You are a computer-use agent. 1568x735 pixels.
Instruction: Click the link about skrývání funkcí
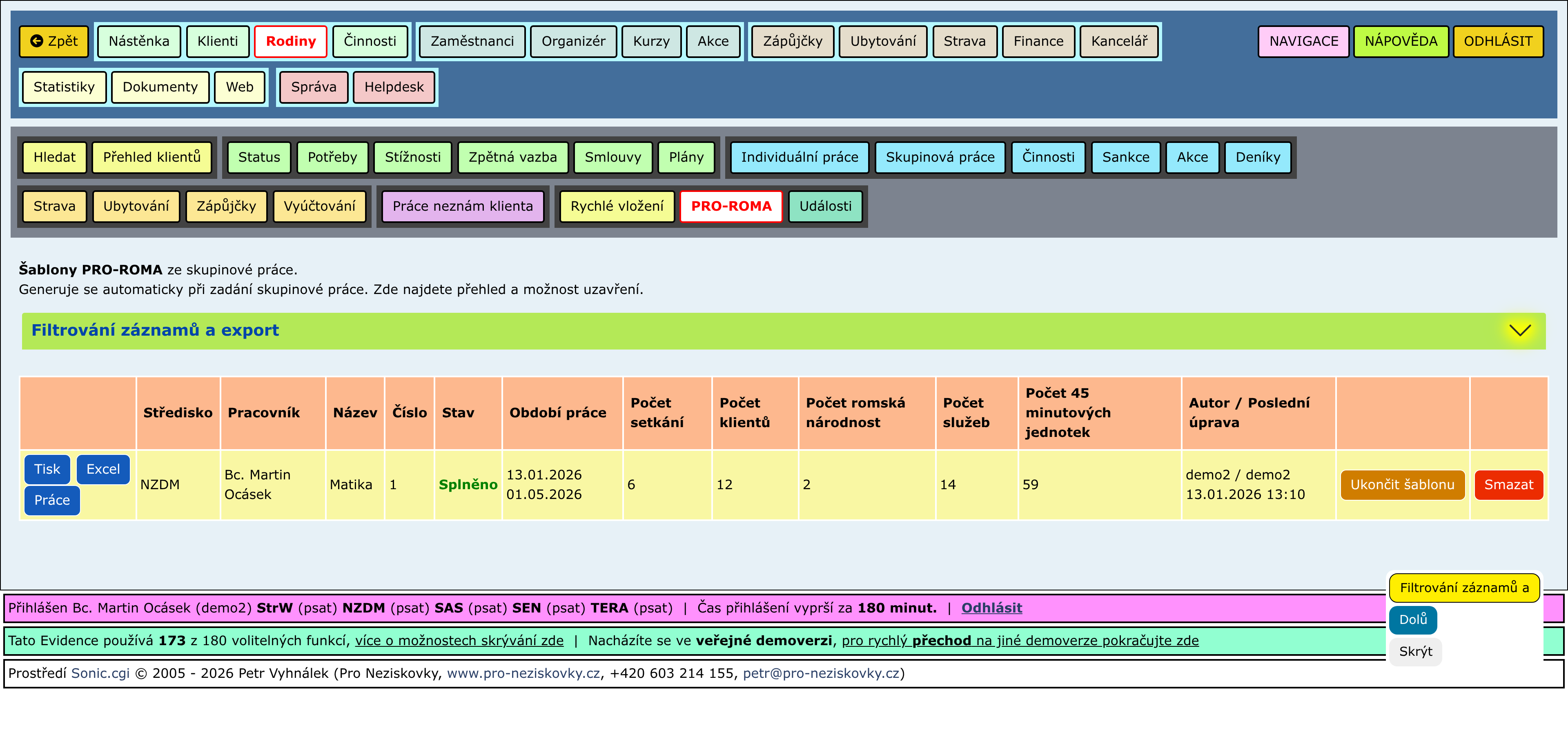[459, 641]
